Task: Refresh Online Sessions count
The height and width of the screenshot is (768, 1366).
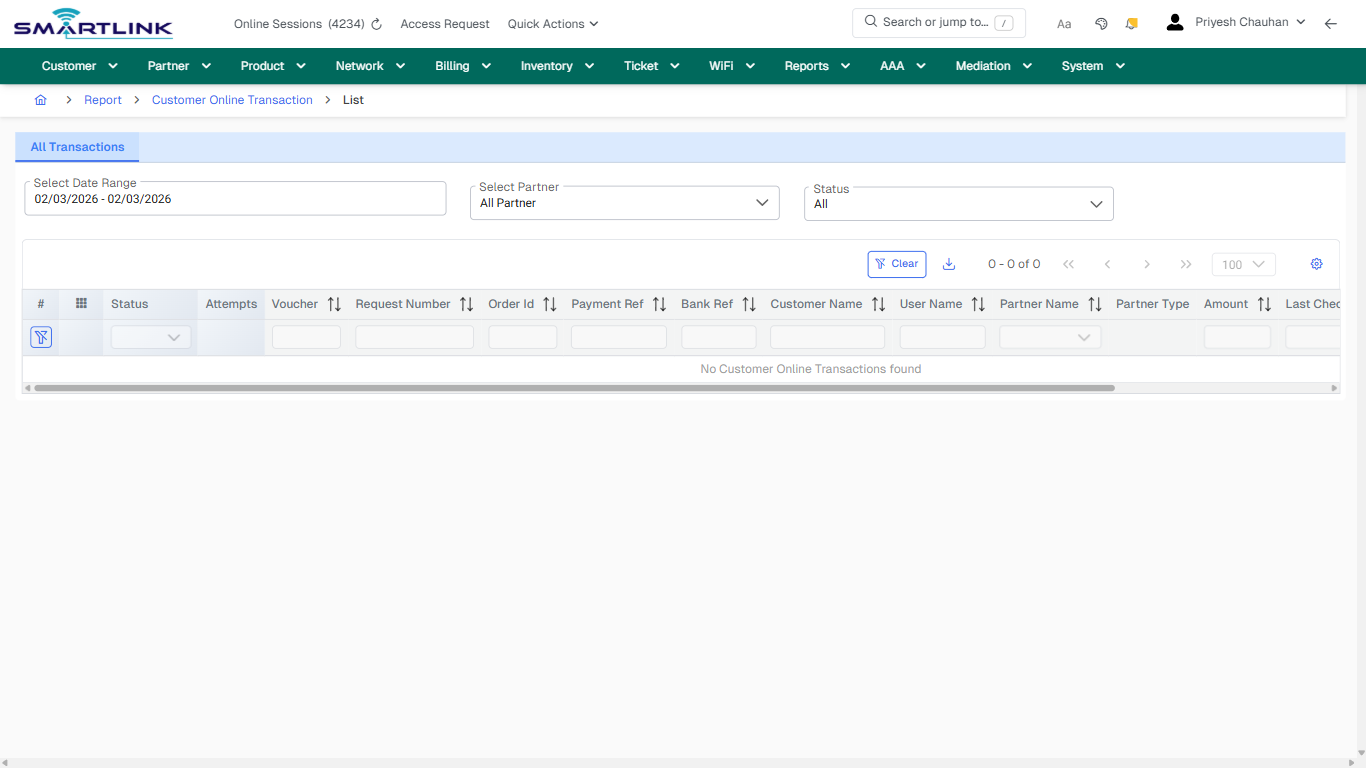Action: (x=375, y=23)
